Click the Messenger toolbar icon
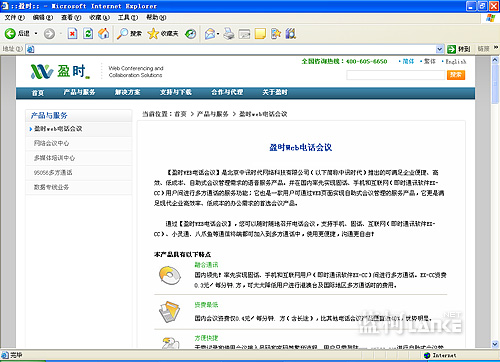The width and height of the screenshot is (500, 362). coord(276,33)
